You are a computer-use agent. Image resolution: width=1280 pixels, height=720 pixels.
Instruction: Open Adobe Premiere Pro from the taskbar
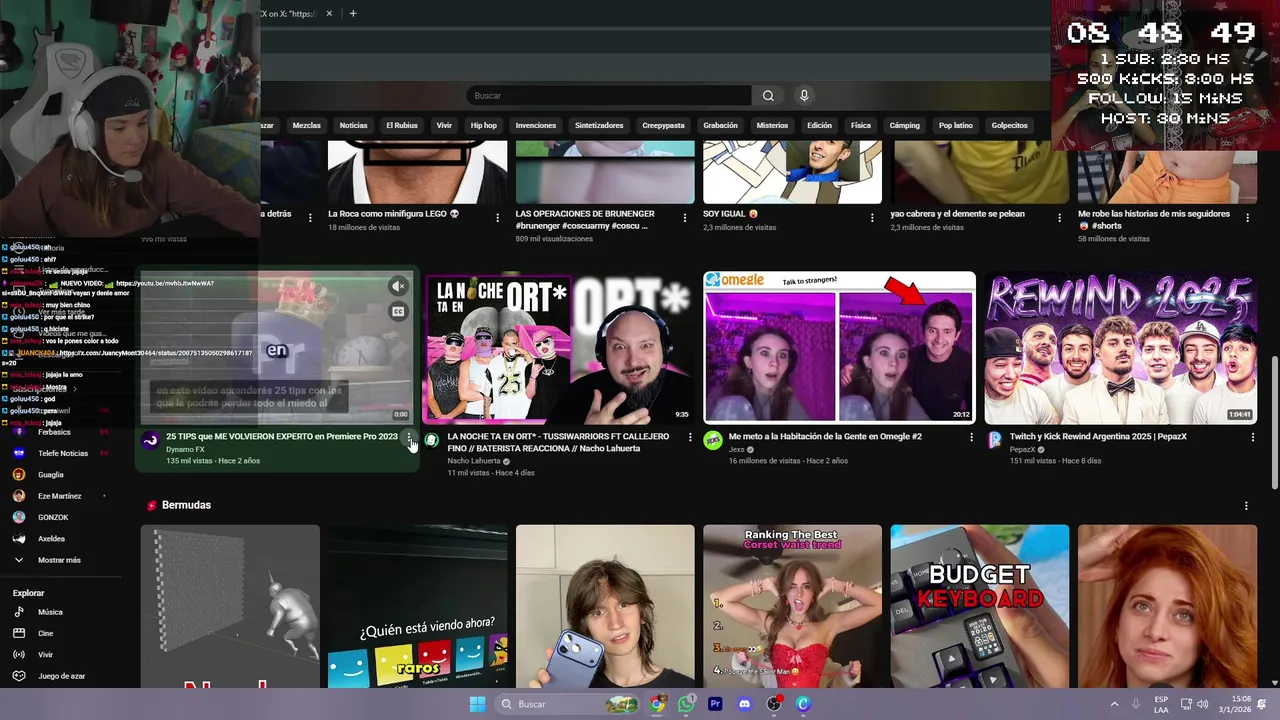tap(715, 704)
